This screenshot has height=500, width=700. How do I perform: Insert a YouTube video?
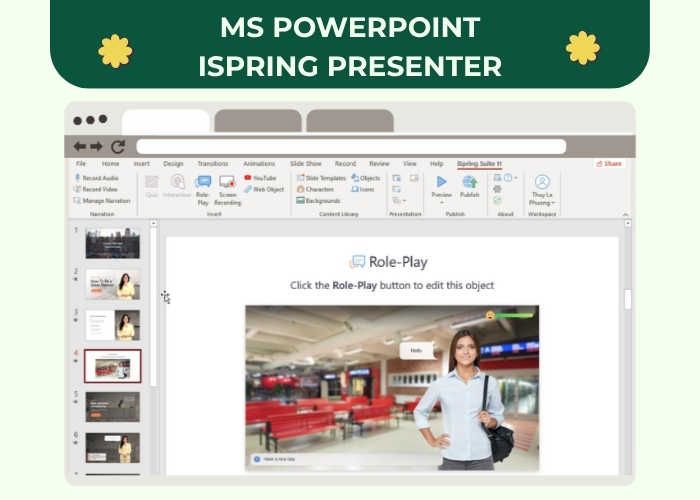(260, 178)
